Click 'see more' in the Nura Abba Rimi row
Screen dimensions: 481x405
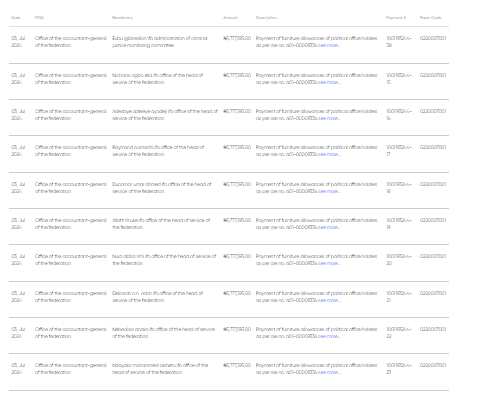[x=329, y=263]
